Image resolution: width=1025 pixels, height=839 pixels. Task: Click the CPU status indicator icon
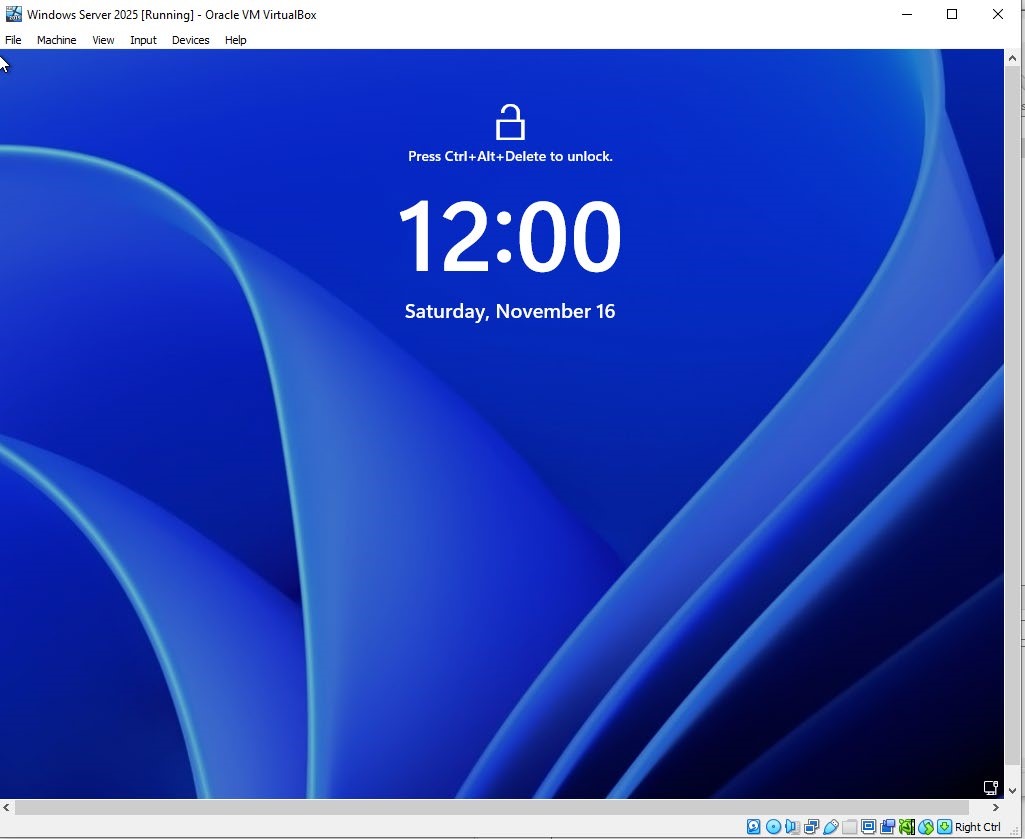(x=906, y=827)
